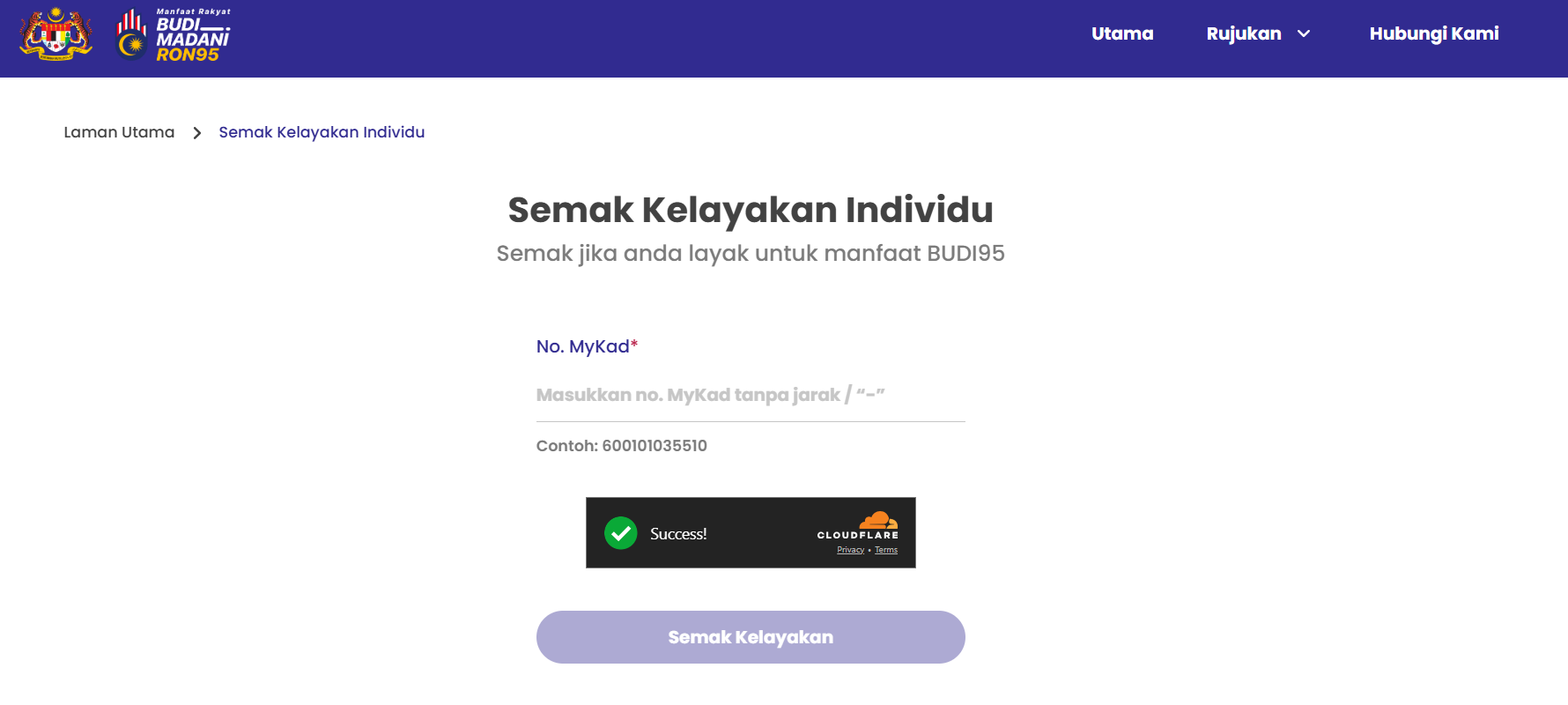Click the Success! verification status text

(678, 534)
